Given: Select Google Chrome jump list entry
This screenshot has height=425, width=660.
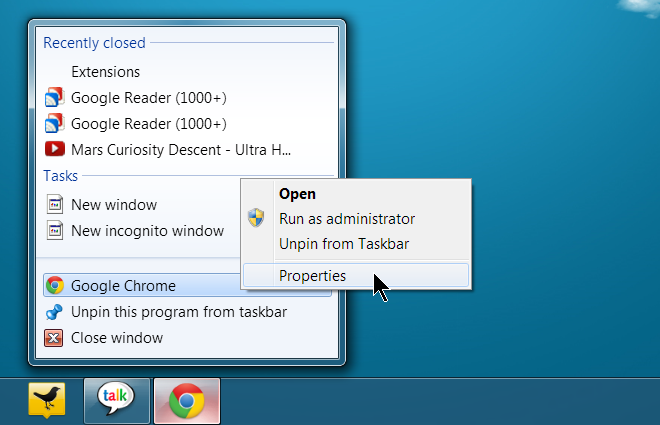Looking at the screenshot, I should [142, 286].
